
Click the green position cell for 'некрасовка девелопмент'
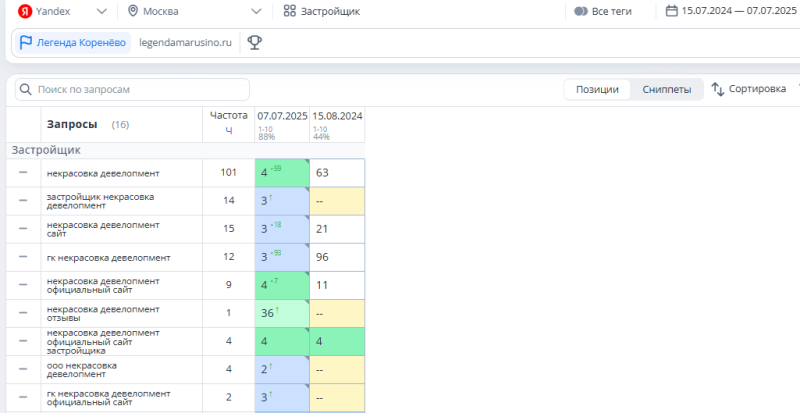pyautogui.click(x=281, y=173)
